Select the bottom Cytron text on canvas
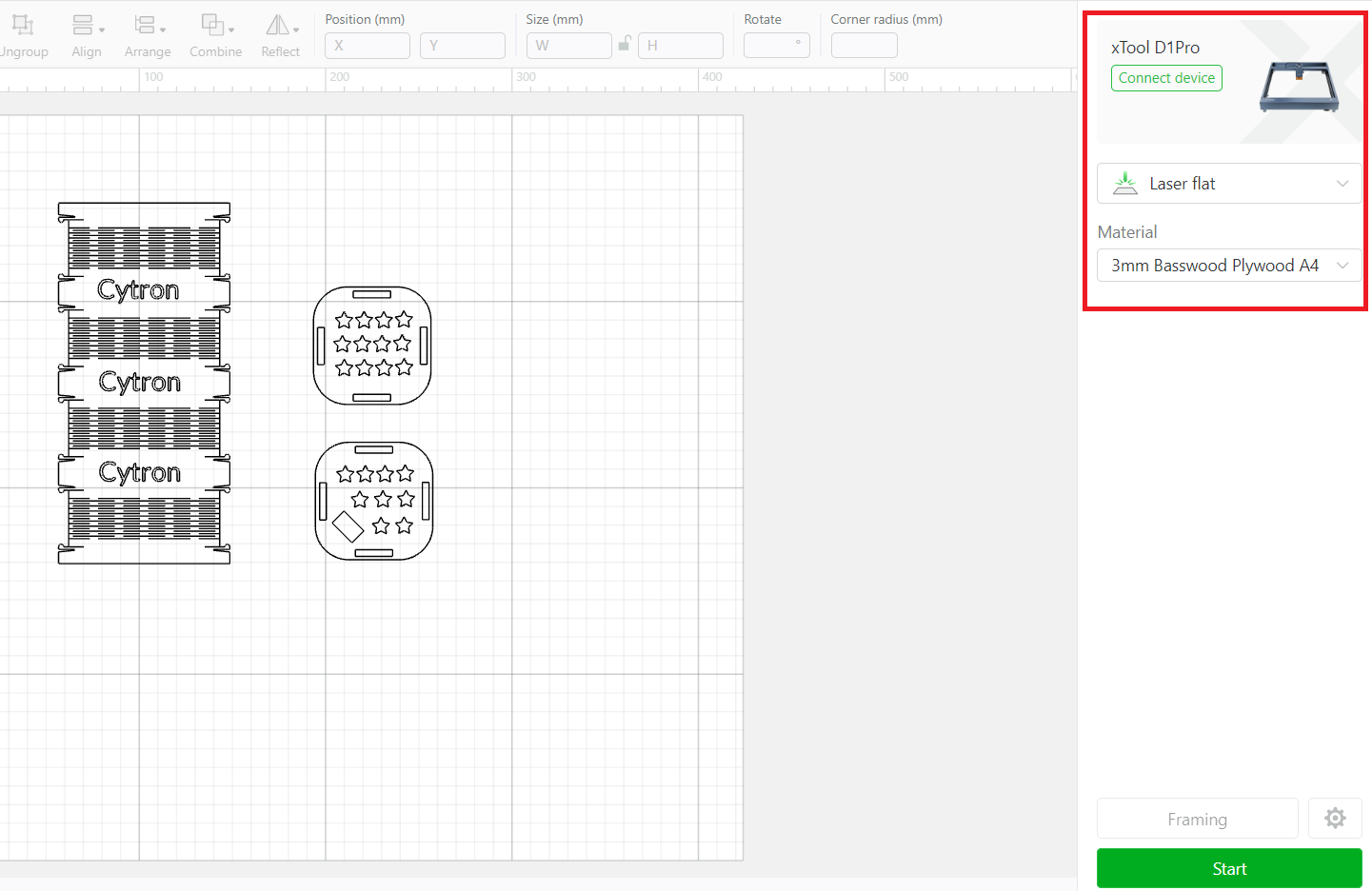This screenshot has width=1372, height=891. [x=140, y=473]
